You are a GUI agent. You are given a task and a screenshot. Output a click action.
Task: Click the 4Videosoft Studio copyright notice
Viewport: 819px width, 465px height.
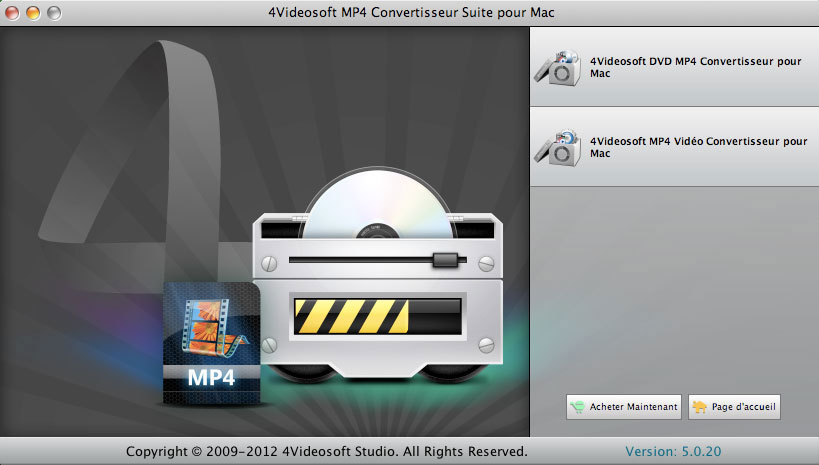tap(326, 451)
